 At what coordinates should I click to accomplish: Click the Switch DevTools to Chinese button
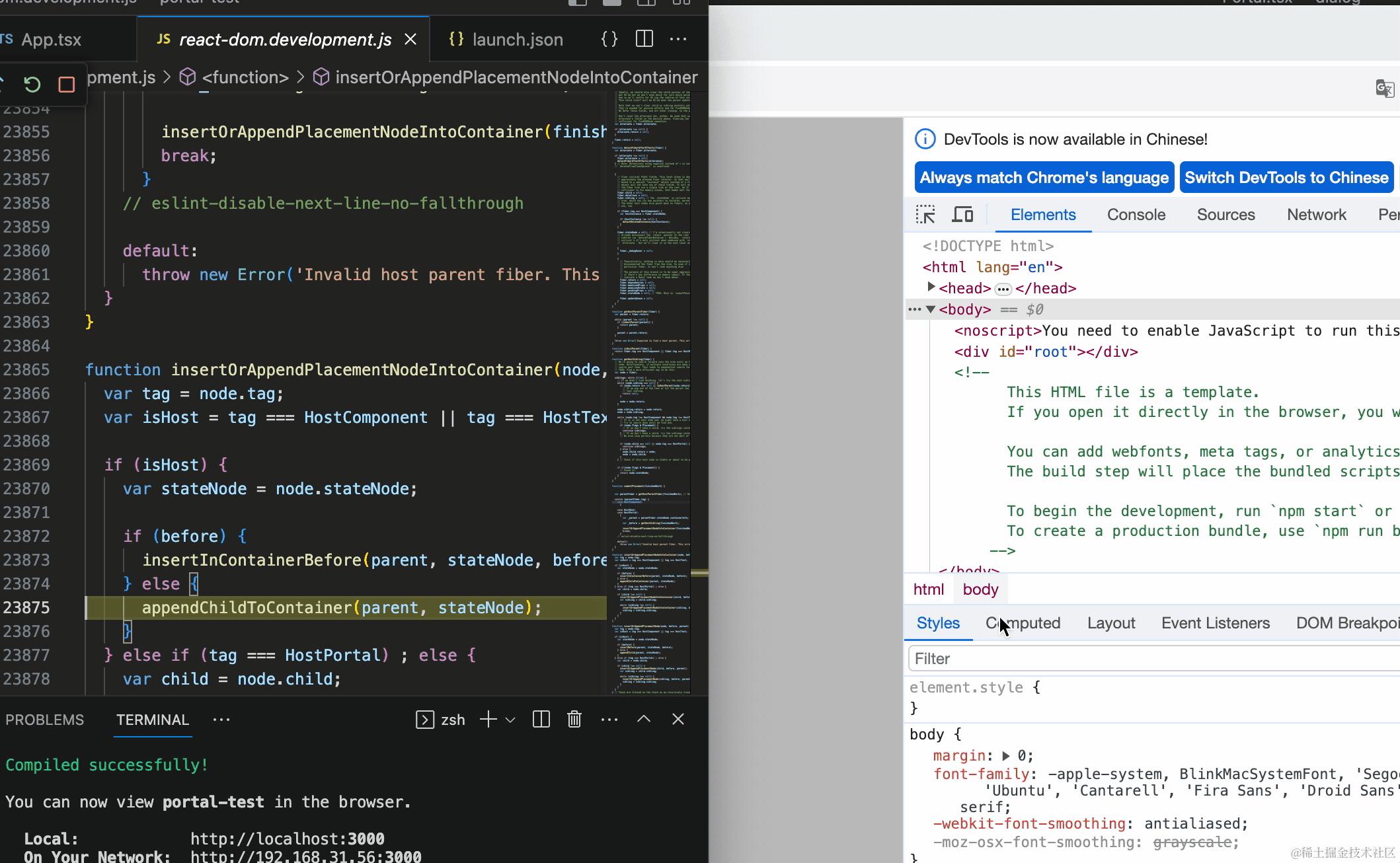(x=1286, y=178)
